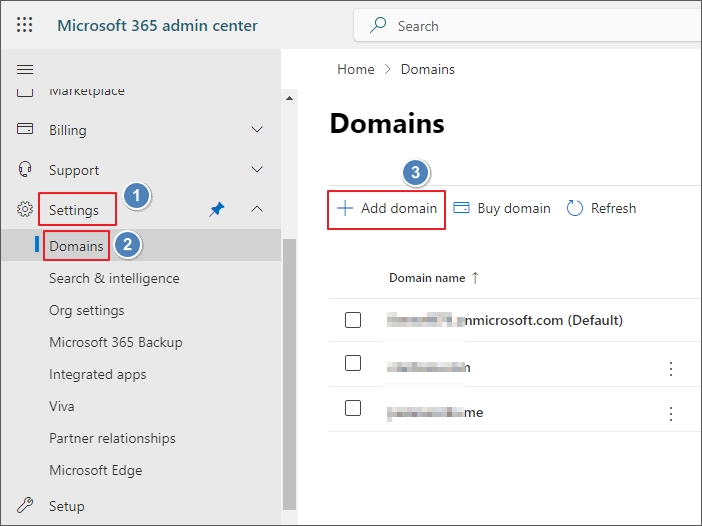Click the Setup wrench icon
The width and height of the screenshot is (702, 526).
tap(25, 505)
